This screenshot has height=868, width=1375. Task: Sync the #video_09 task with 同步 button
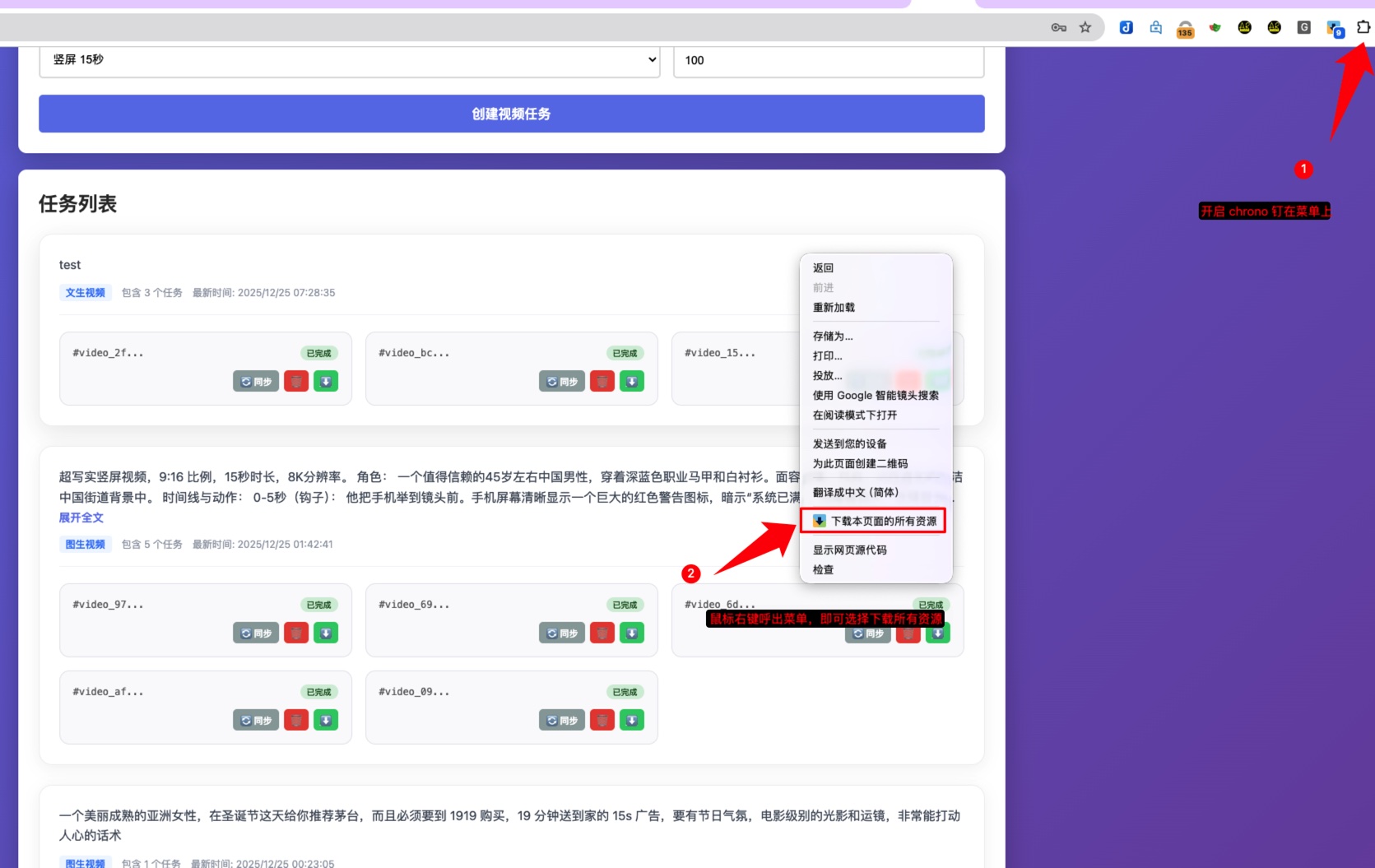click(x=562, y=721)
